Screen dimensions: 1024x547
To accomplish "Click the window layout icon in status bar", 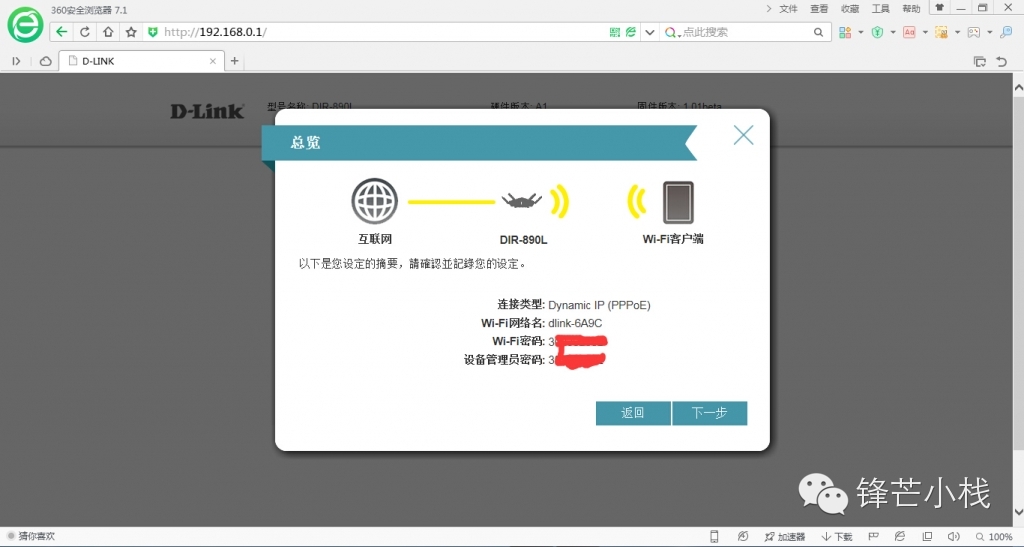I will (x=927, y=537).
